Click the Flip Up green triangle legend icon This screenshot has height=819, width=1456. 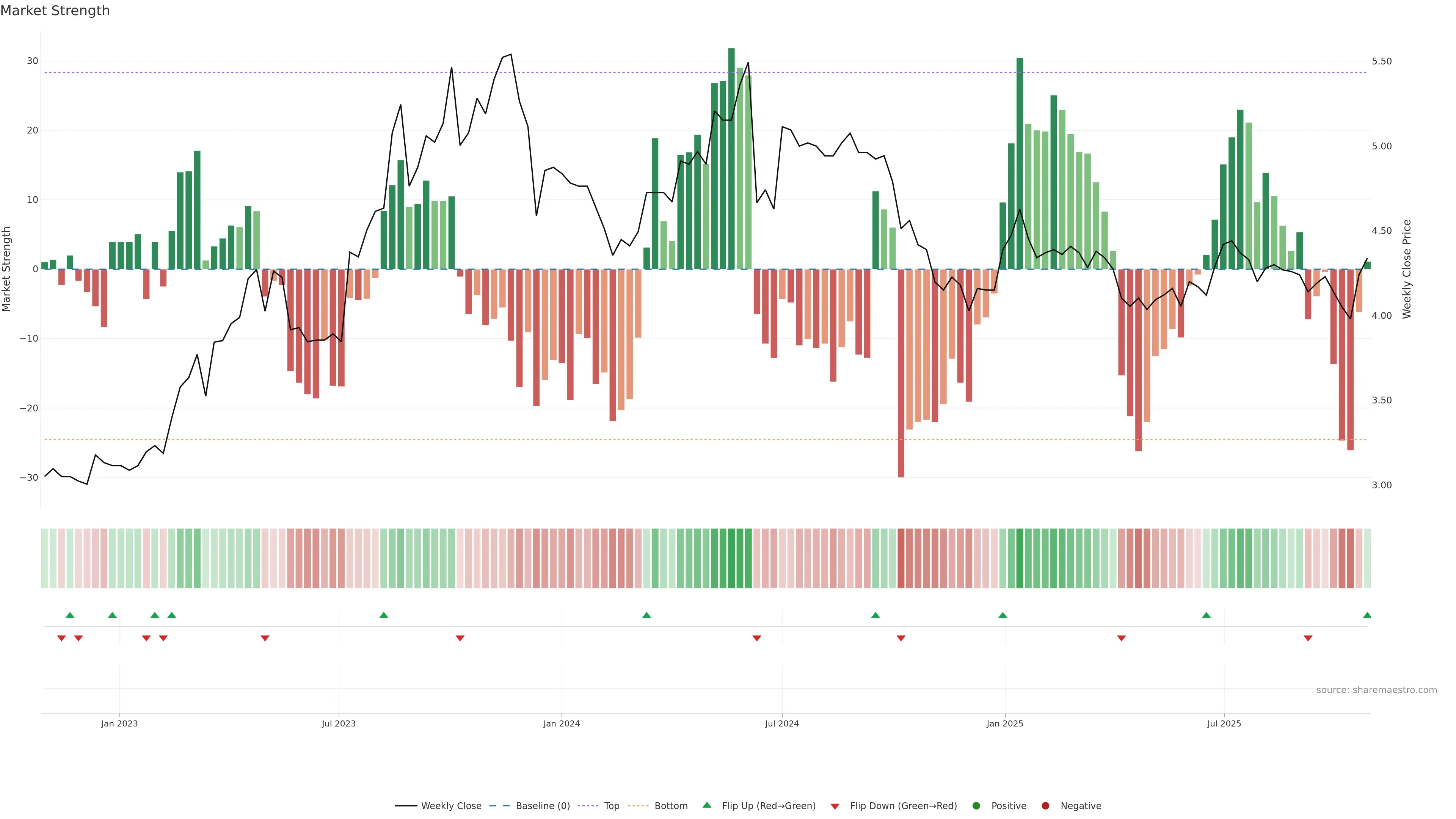[x=706, y=805]
